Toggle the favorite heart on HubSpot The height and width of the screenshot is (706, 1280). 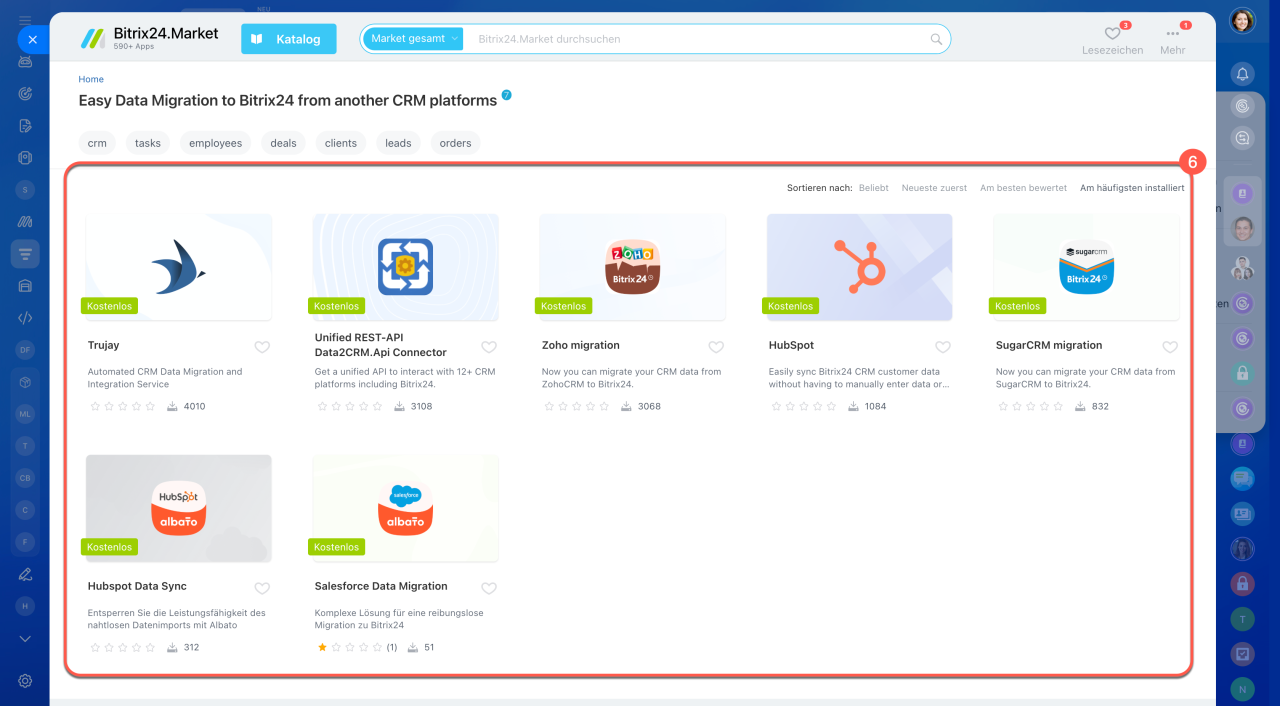(943, 347)
